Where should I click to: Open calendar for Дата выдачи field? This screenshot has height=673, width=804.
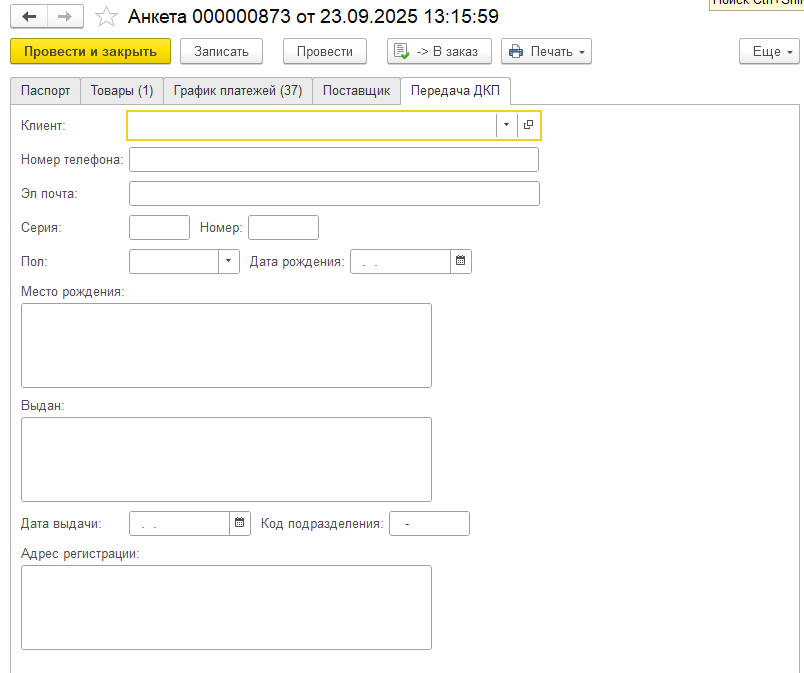click(x=240, y=523)
